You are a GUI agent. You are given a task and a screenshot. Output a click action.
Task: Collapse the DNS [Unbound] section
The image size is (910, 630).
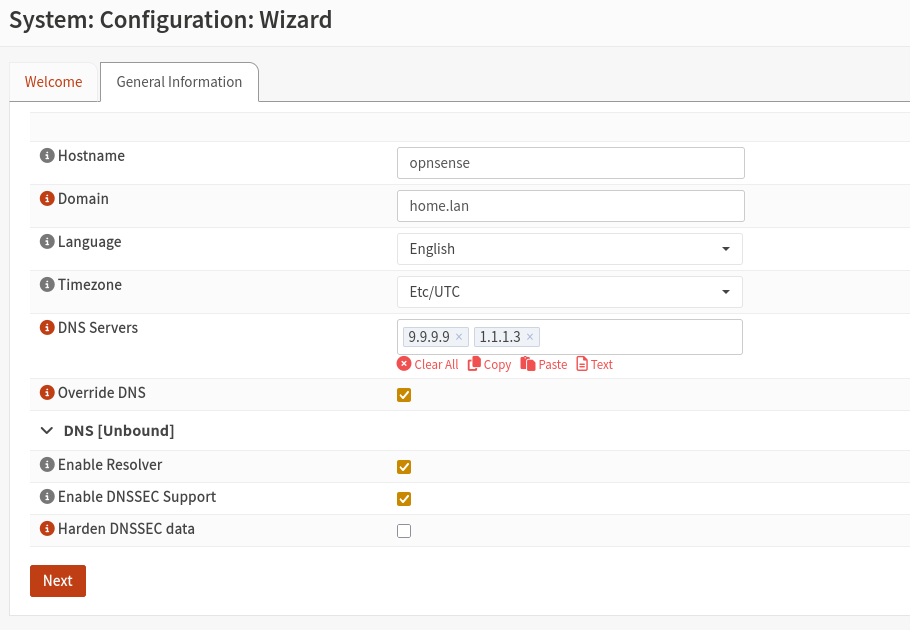pos(46,430)
